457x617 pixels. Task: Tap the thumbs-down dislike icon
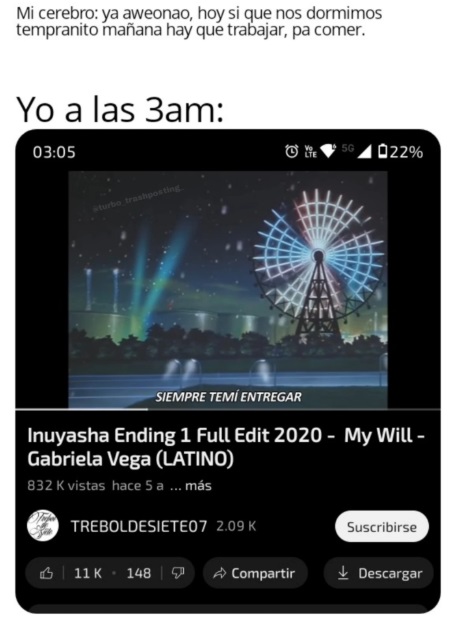[178, 573]
